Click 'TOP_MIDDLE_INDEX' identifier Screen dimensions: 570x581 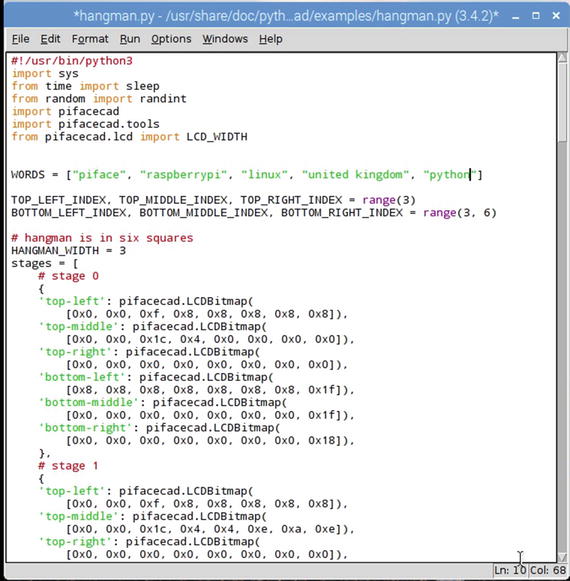click(x=173, y=200)
